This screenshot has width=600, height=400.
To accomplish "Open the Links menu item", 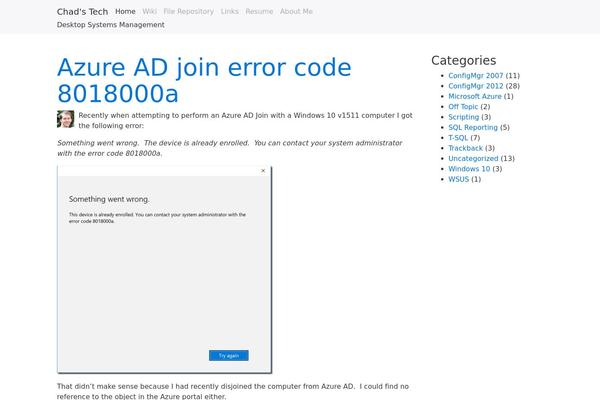I will tap(230, 11).
